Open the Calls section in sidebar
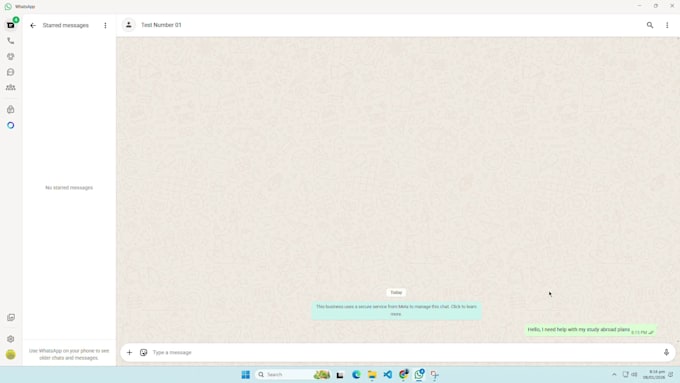This screenshot has width=680, height=383. (10, 41)
